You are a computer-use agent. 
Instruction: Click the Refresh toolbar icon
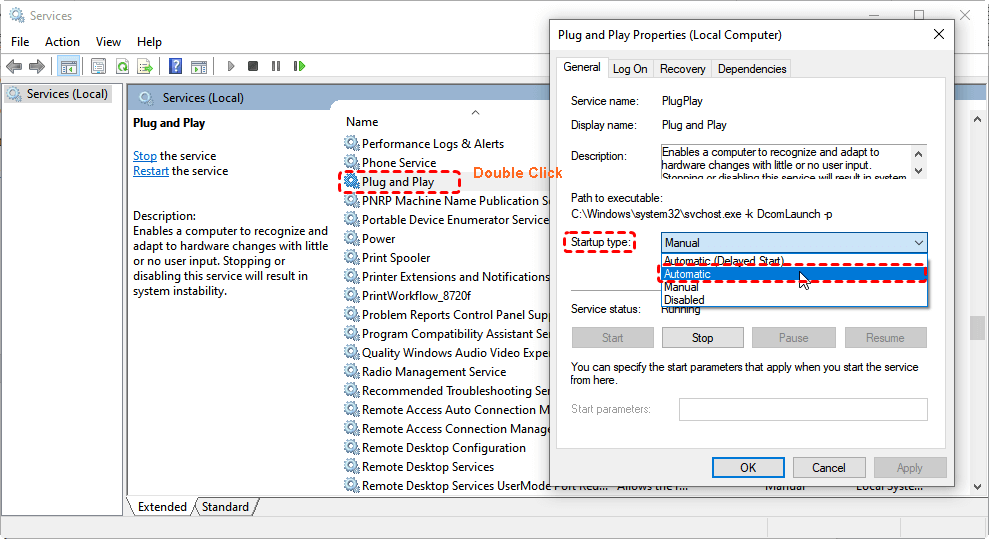point(122,66)
